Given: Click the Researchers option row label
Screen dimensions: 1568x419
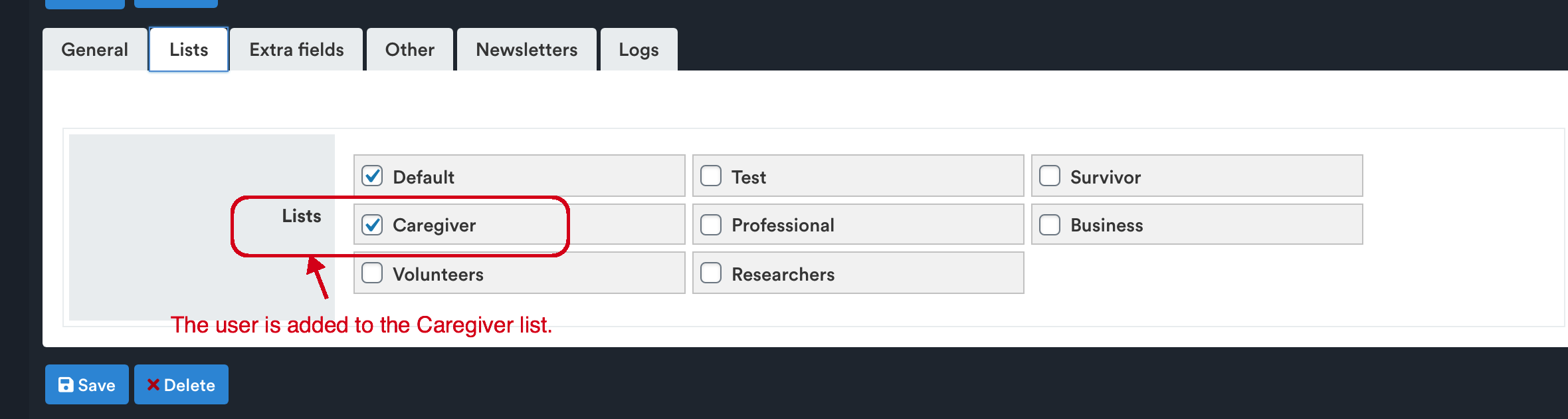Looking at the screenshot, I should tap(783, 274).
